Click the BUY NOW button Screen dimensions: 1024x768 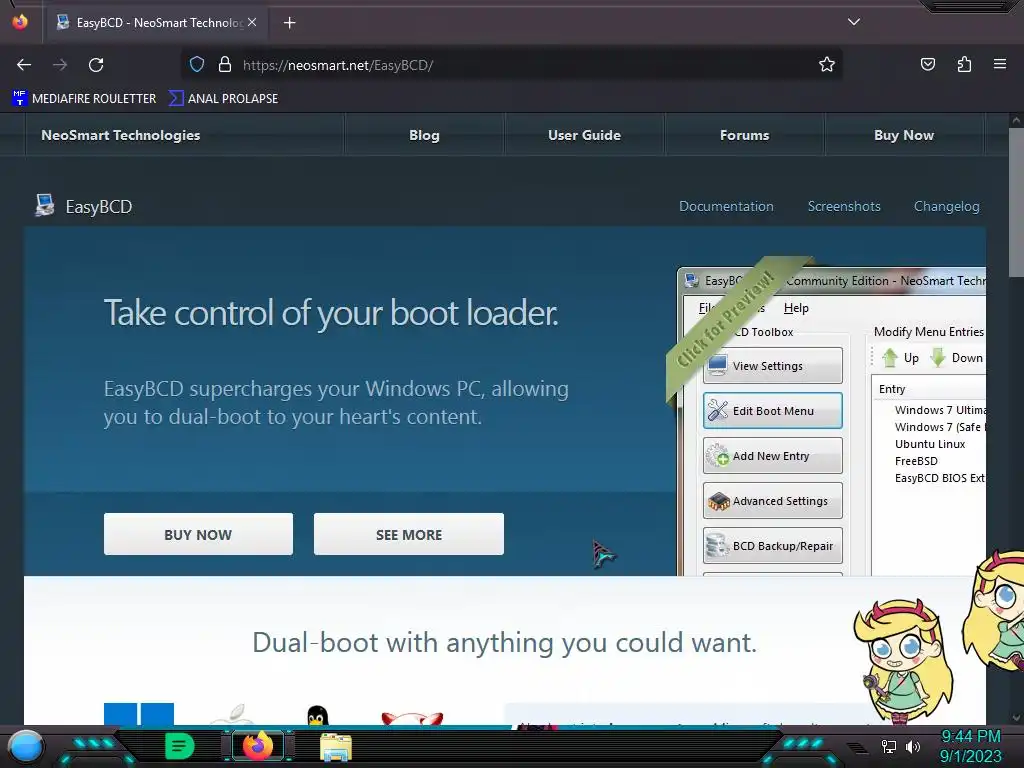pyautogui.click(x=198, y=534)
